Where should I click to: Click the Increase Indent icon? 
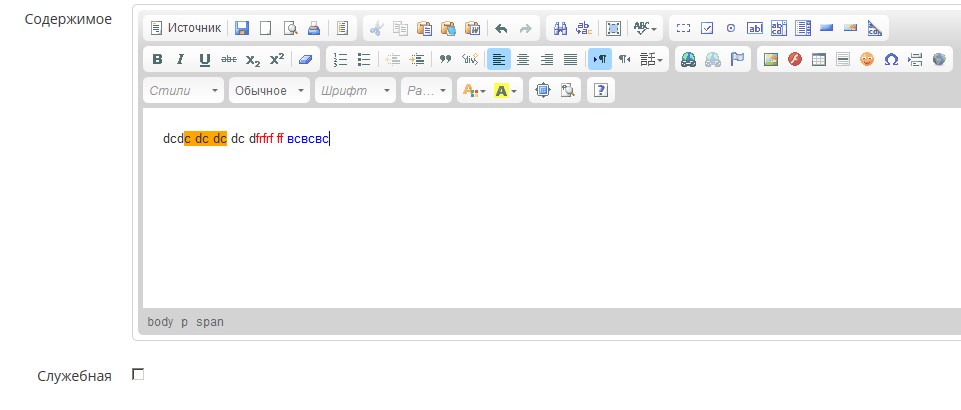click(417, 59)
